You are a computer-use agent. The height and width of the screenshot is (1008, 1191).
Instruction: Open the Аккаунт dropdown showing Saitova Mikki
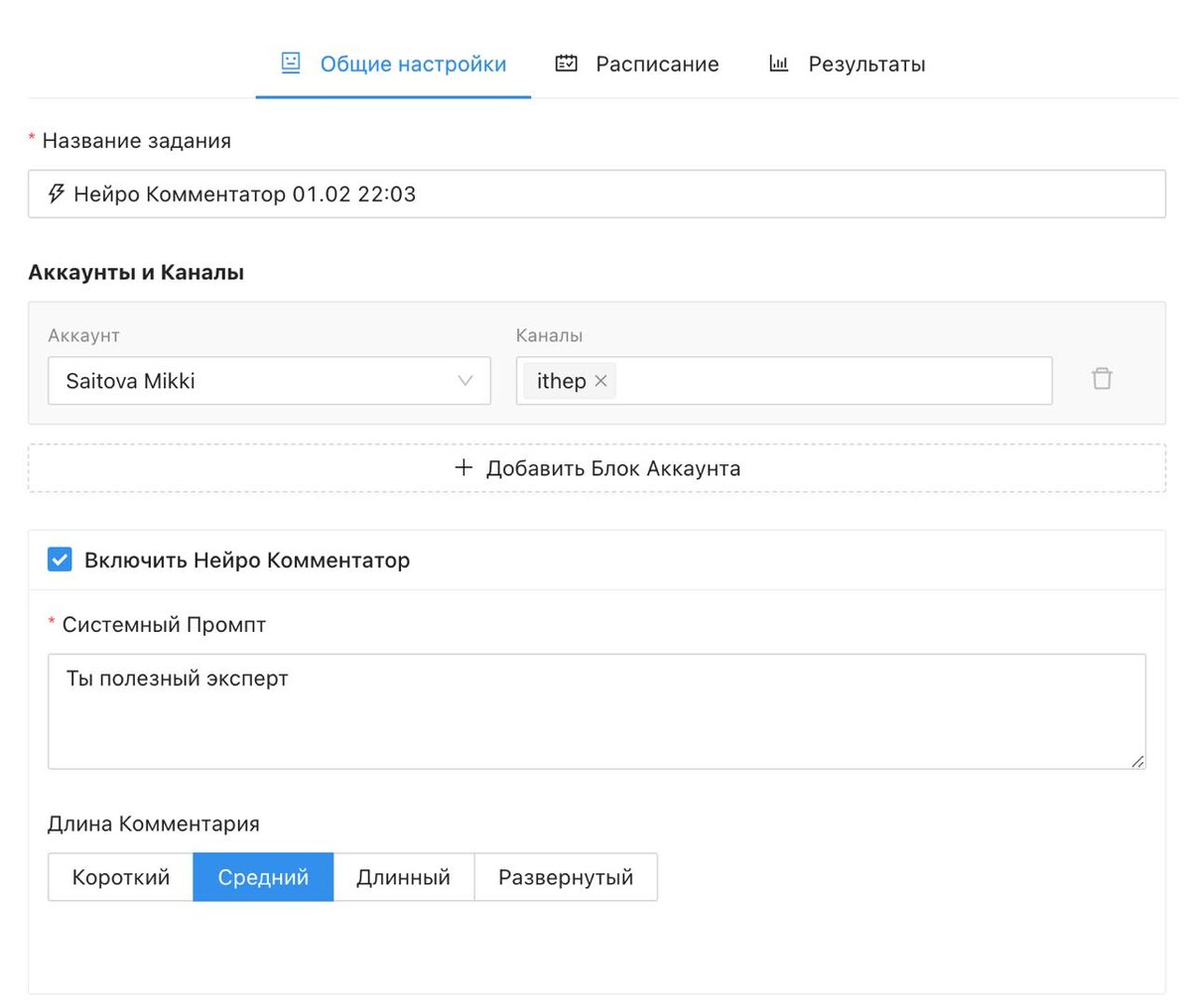[269, 381]
